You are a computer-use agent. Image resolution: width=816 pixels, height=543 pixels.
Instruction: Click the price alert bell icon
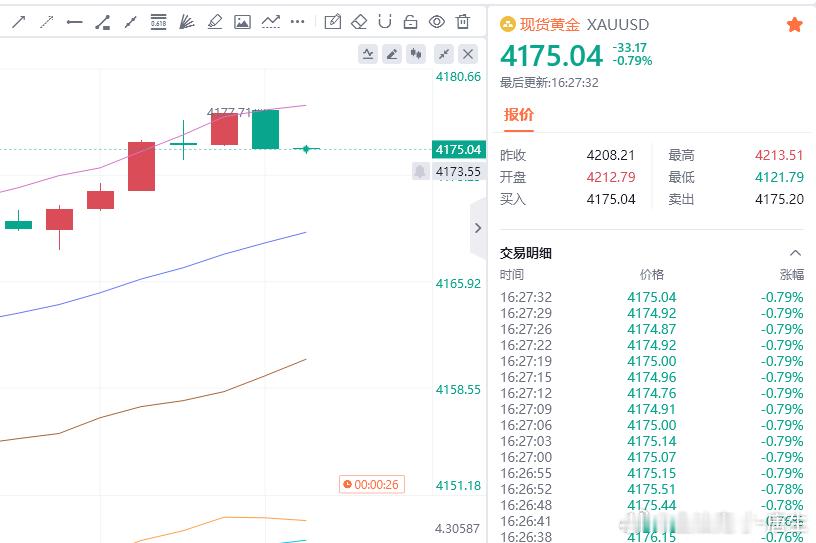420,171
